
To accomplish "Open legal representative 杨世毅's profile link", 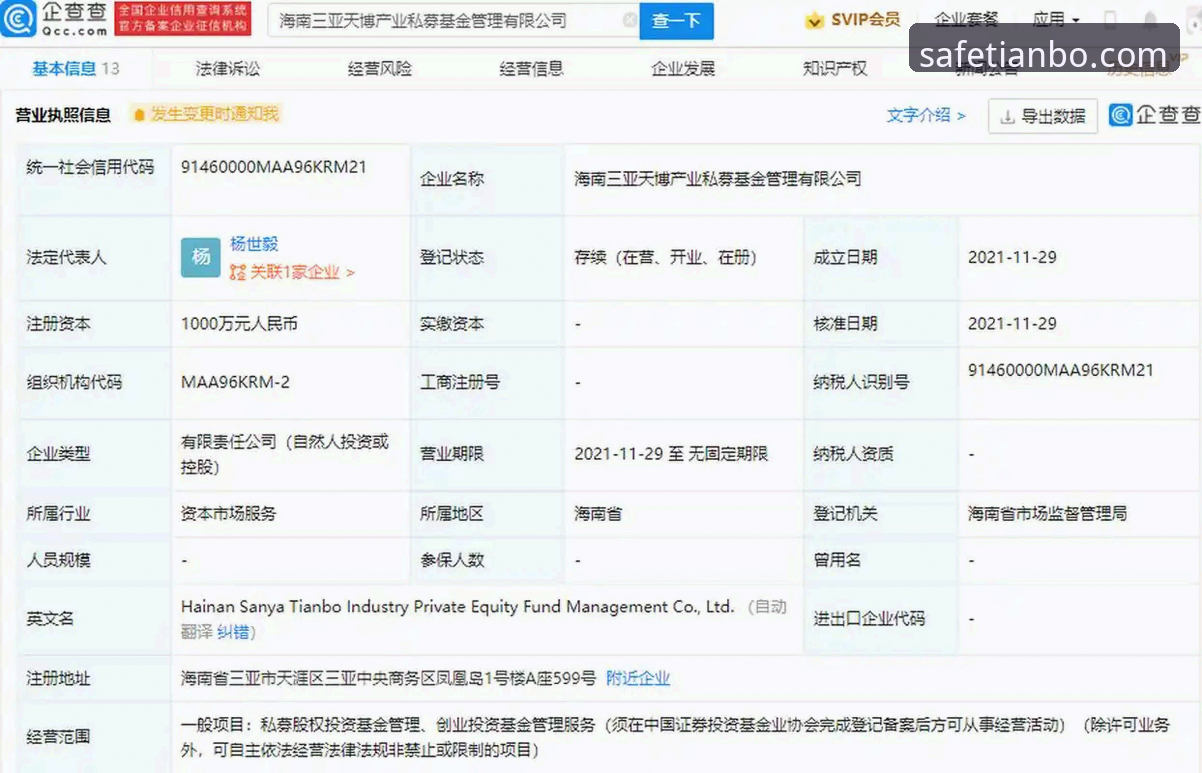I will [x=254, y=243].
